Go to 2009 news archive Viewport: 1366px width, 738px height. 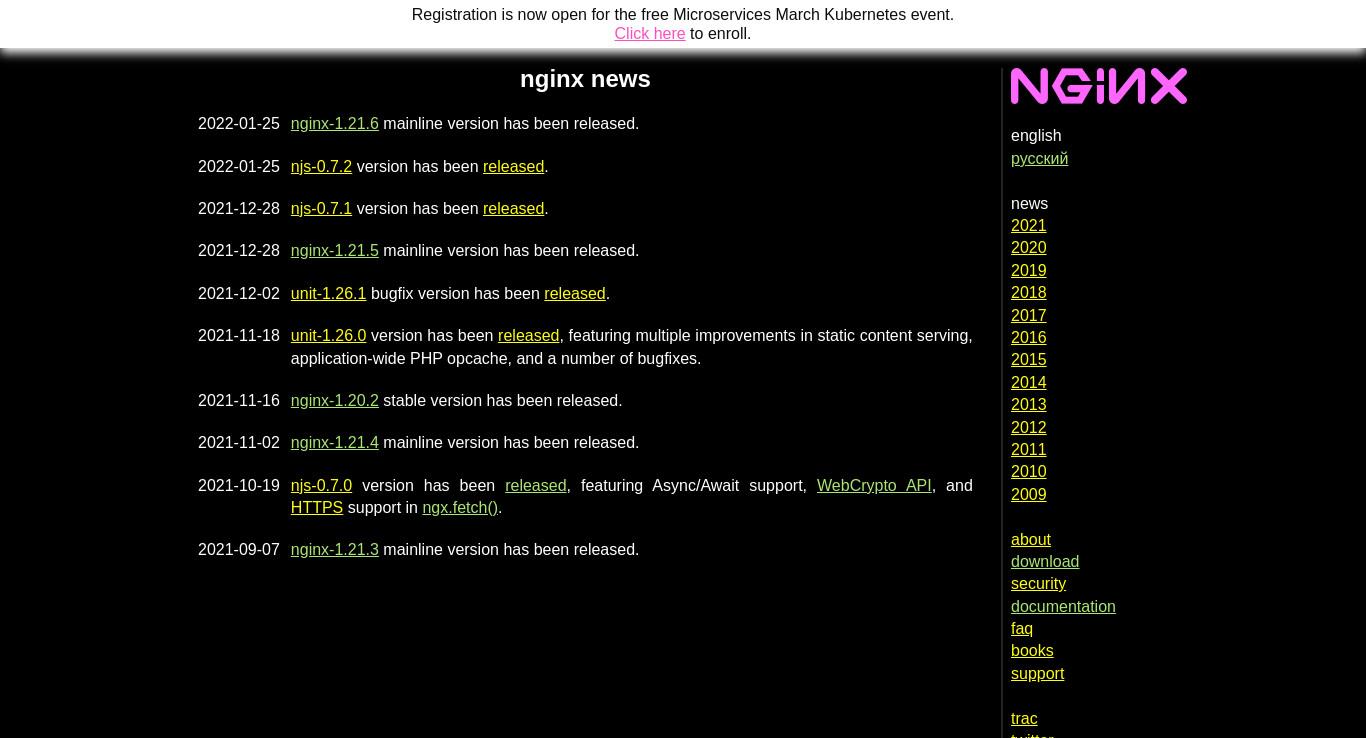point(1029,494)
